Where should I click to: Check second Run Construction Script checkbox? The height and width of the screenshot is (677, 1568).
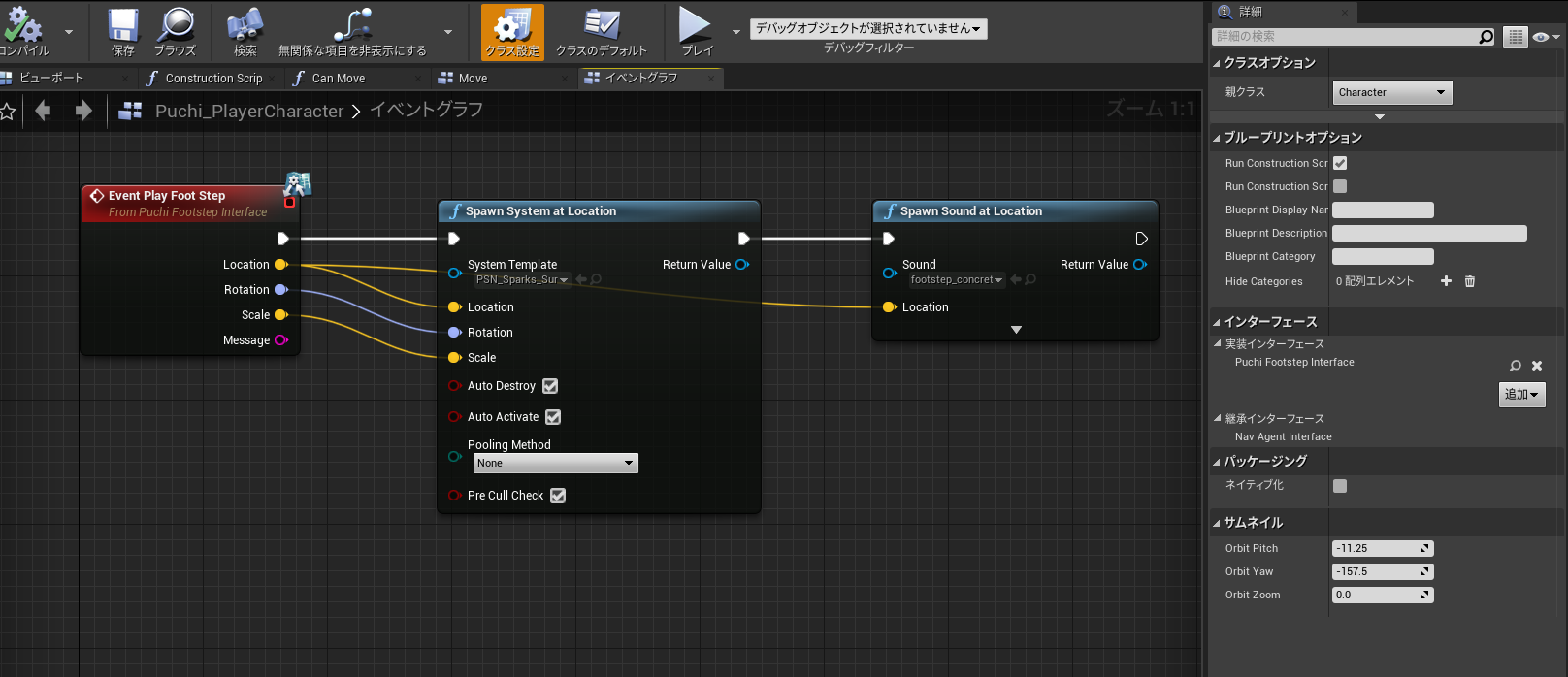[x=1340, y=186]
